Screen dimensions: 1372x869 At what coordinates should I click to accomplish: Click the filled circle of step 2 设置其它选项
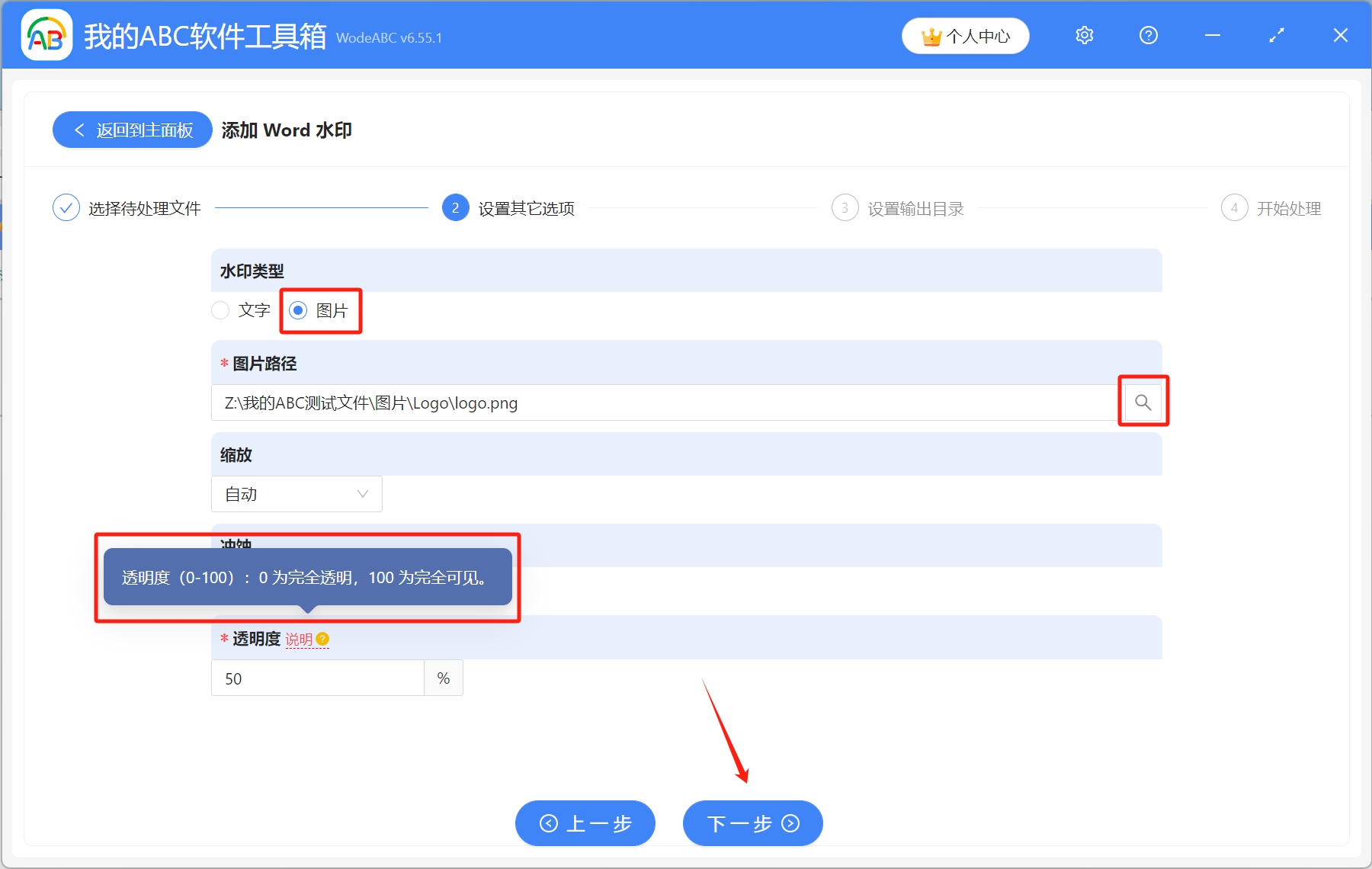click(x=455, y=207)
